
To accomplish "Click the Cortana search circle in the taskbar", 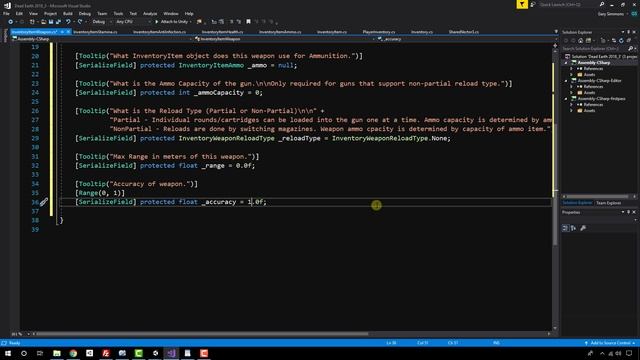I will pos(24,353).
